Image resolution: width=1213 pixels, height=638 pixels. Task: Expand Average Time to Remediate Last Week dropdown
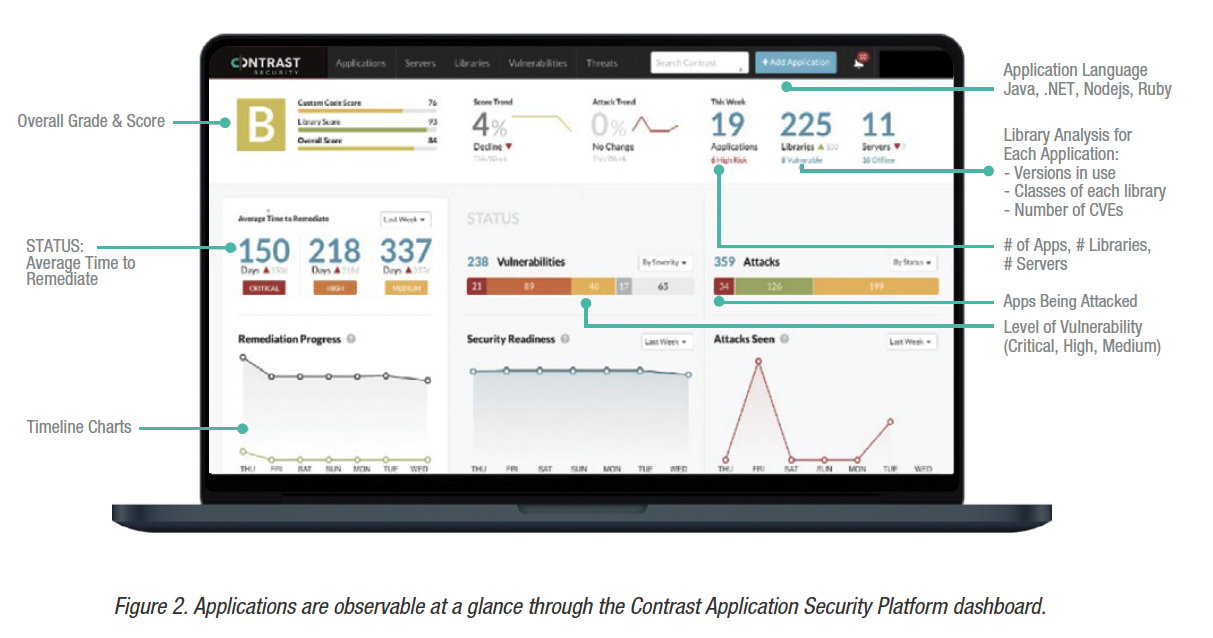pos(405,219)
